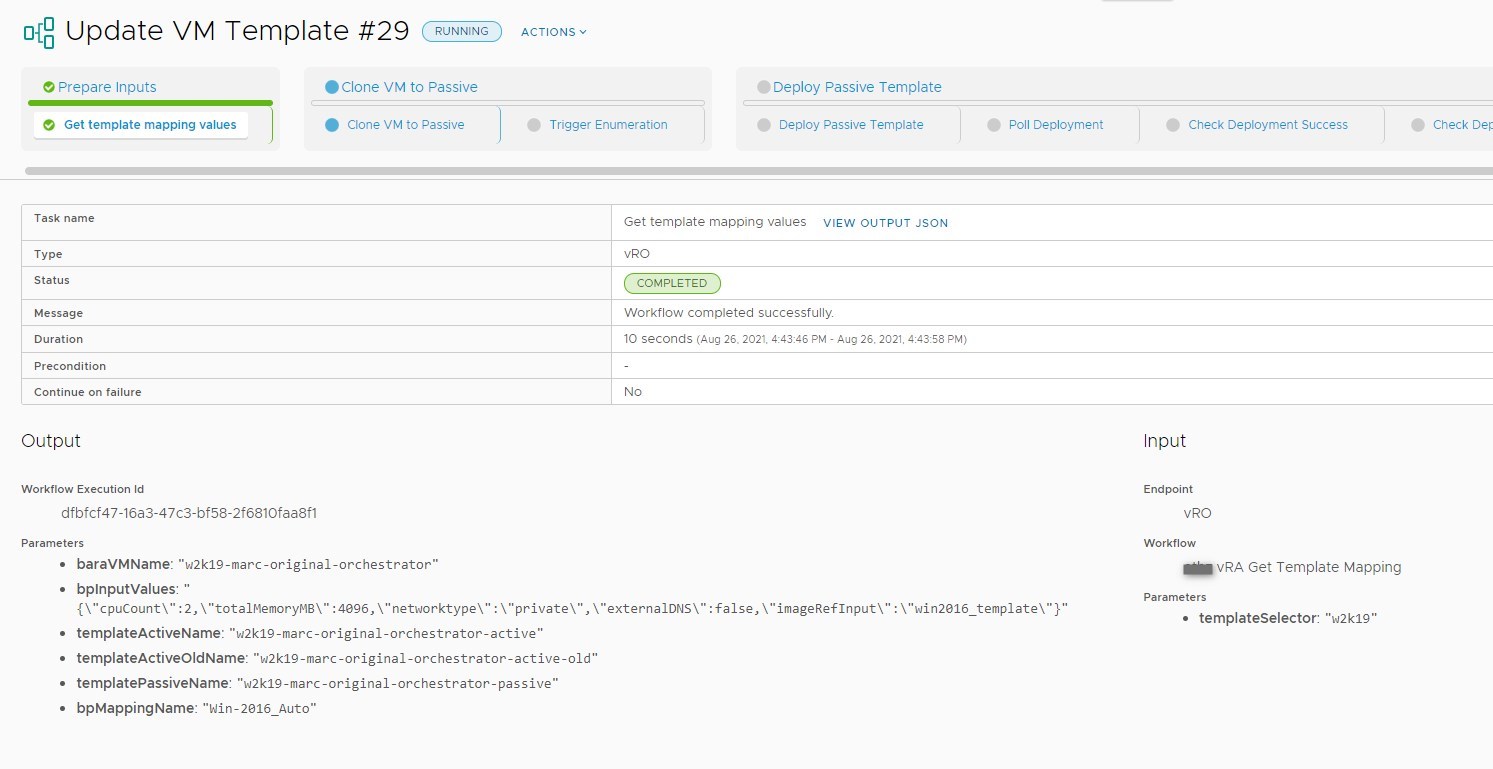Click the VIEW OUTPUT JSON link
1493x769 pixels.
[885, 223]
